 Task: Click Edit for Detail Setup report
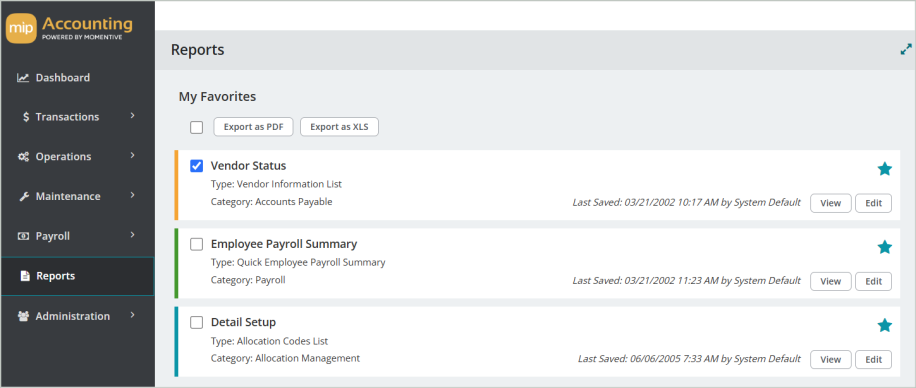[873, 359]
